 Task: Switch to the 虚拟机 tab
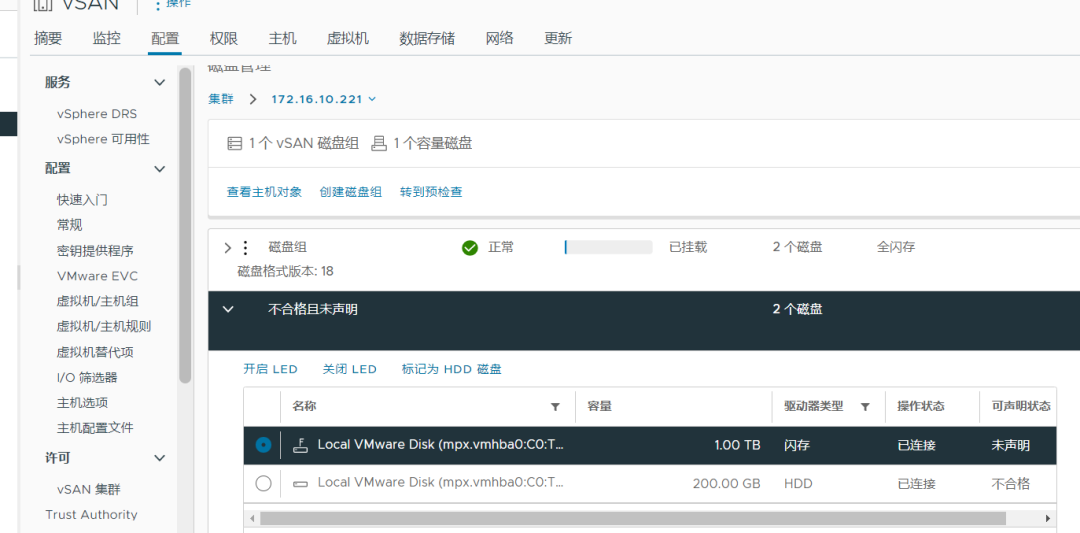pos(348,39)
